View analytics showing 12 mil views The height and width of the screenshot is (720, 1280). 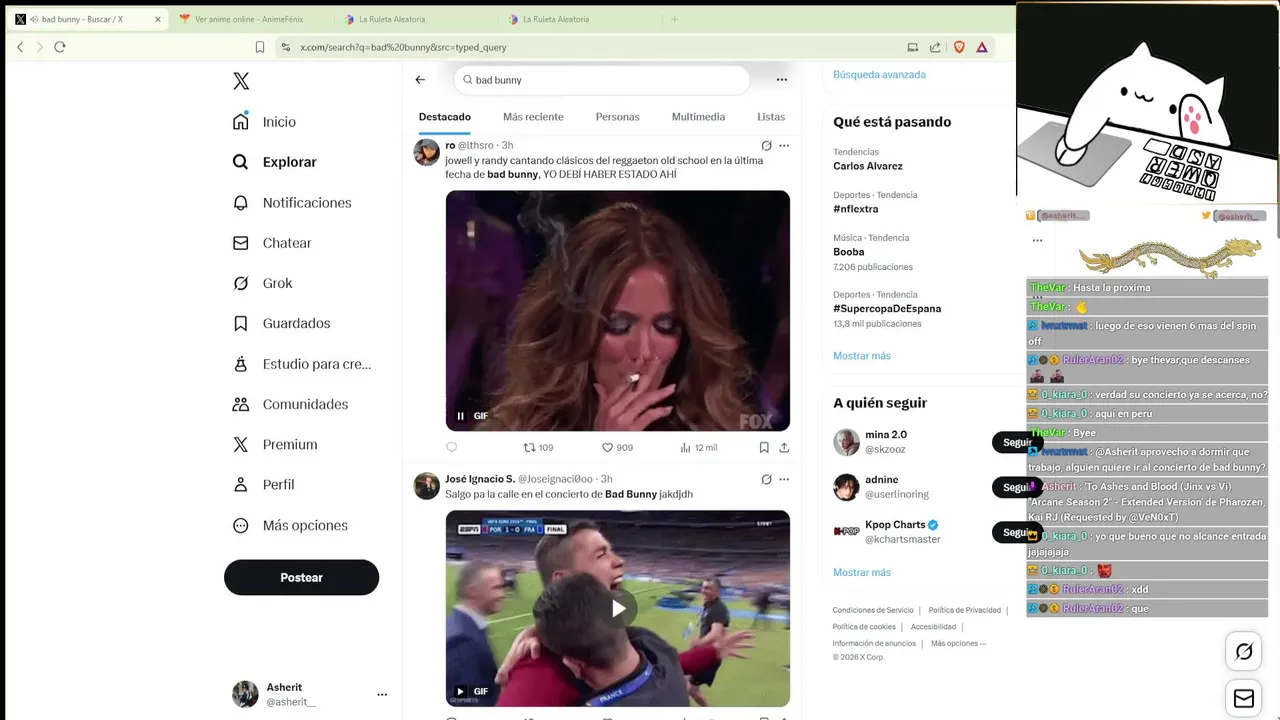coord(698,447)
